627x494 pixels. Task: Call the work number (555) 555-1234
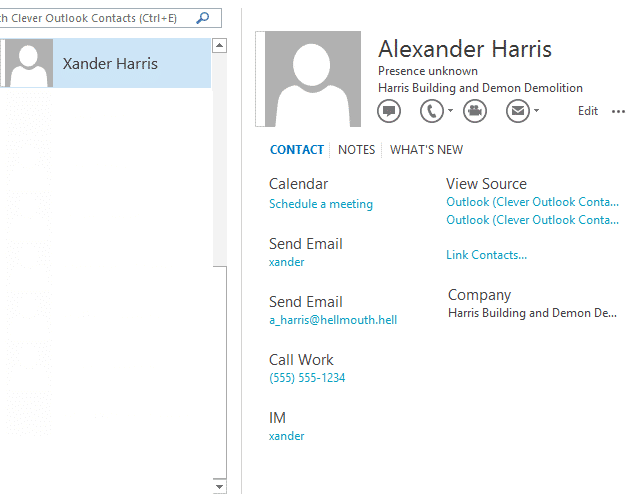pyautogui.click(x=307, y=378)
